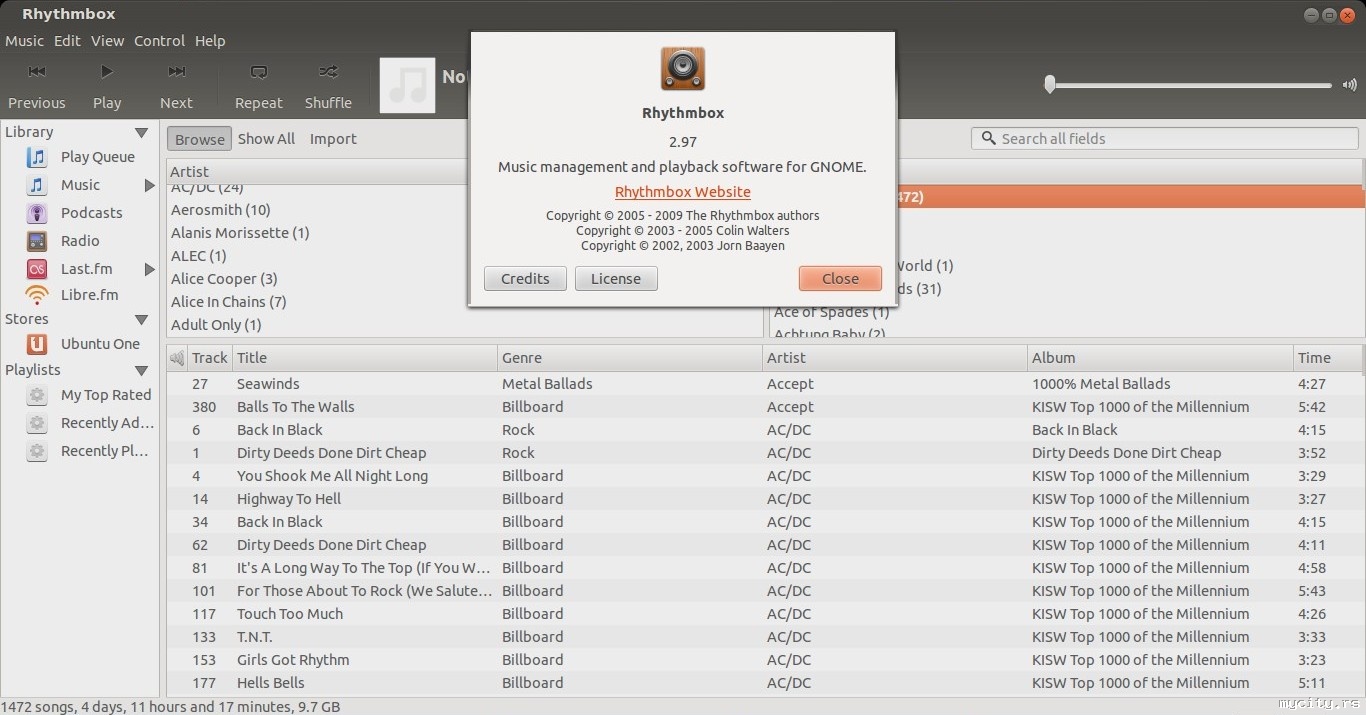Select You Shook Me All Night Long
The height and width of the screenshot is (715, 1366).
764,476
